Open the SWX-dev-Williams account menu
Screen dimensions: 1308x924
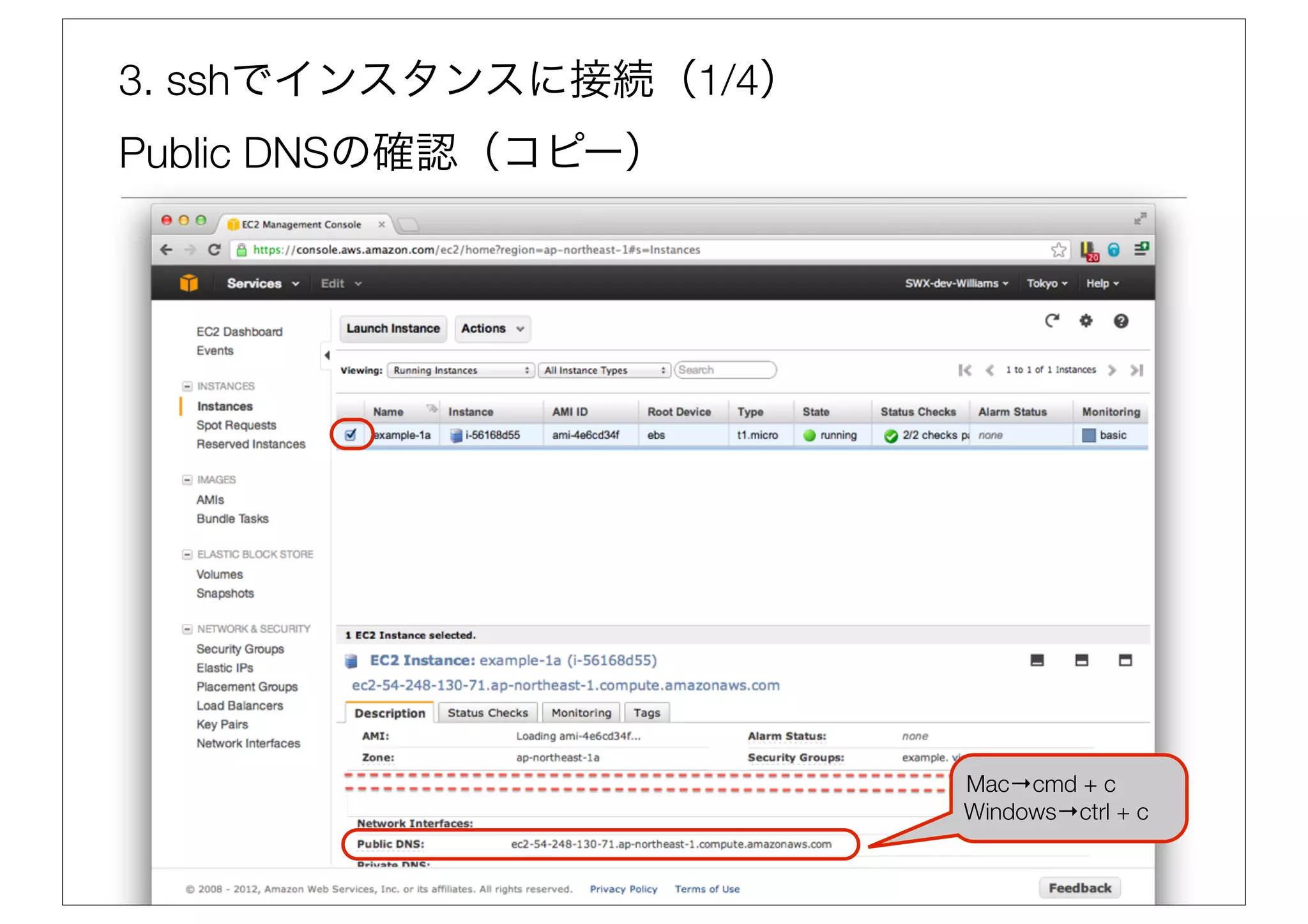pos(956,284)
